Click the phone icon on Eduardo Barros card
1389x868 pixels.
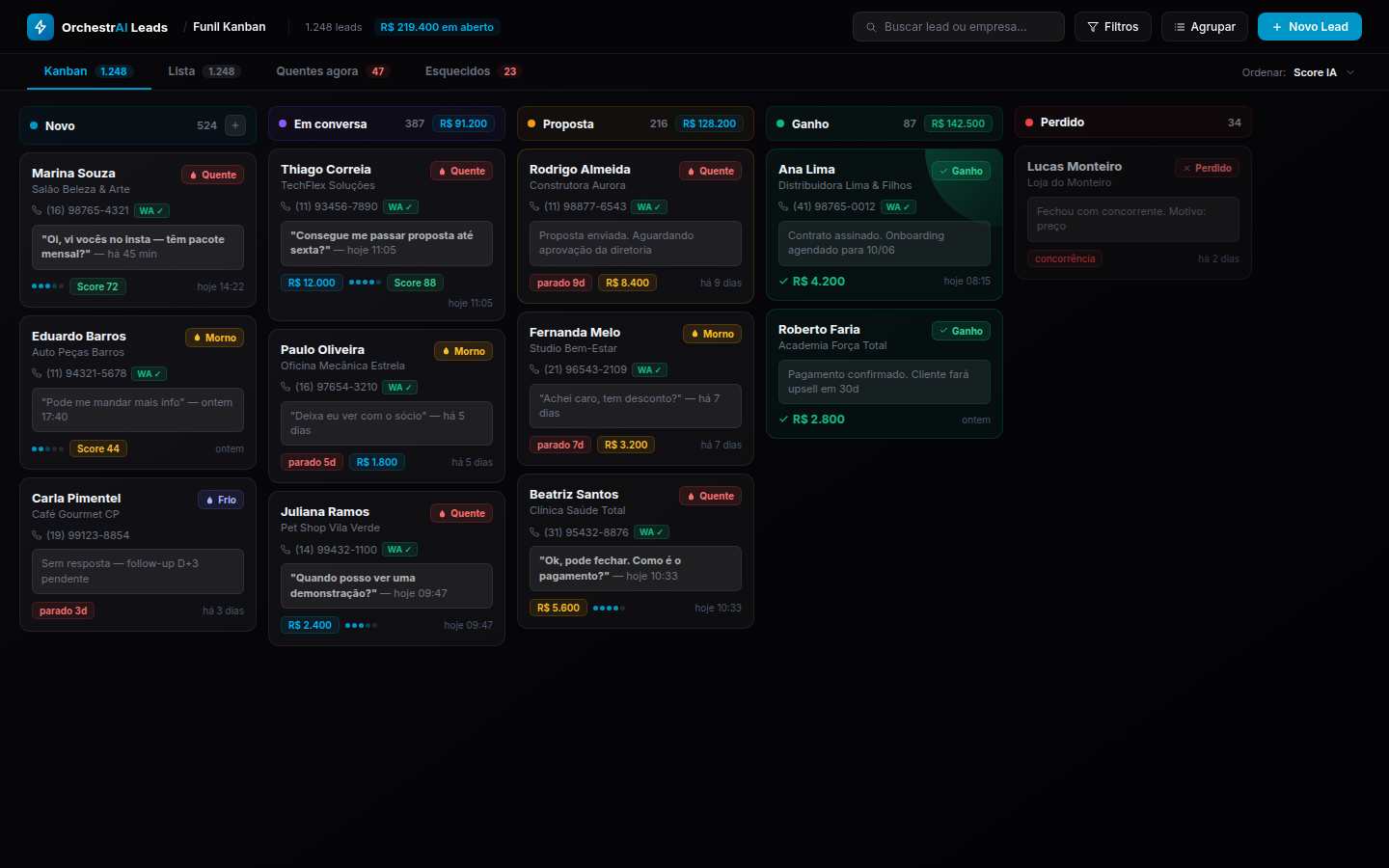[37, 373]
